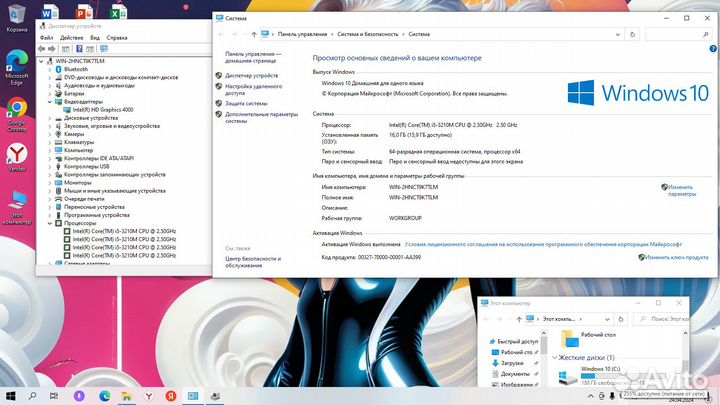Click the Forward arrow in Device Manager toolbar
Viewport: 720px width, 405px height.
[x=52, y=49]
